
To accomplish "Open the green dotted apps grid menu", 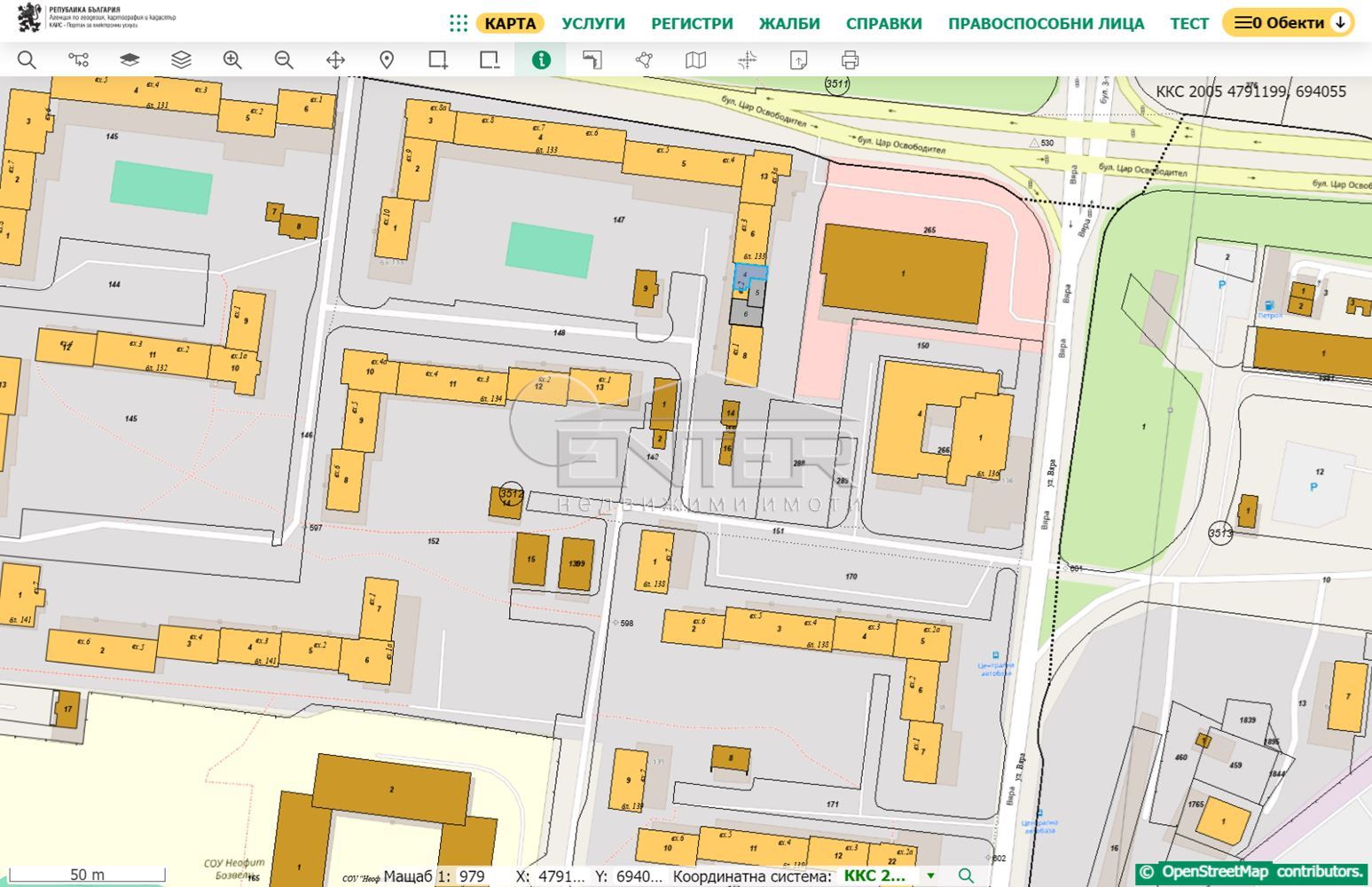I will [458, 24].
